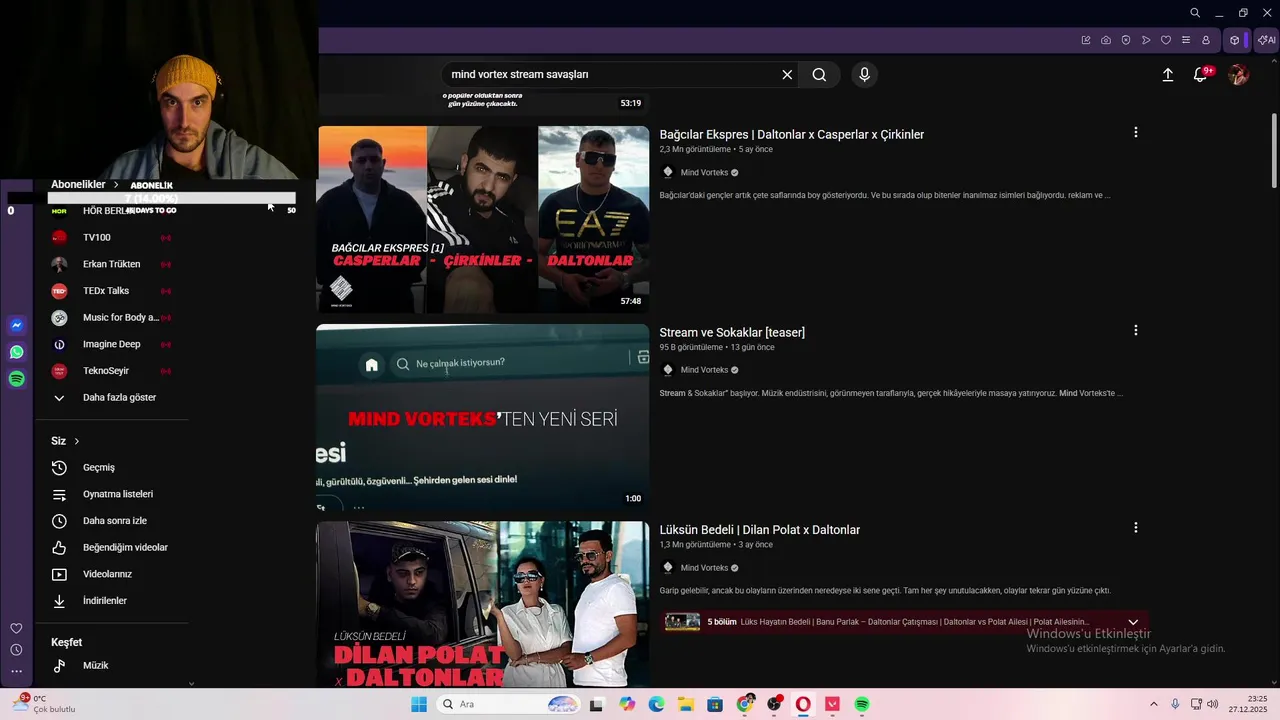Open the Imagine Deep subscription channel
1280x720 pixels.
click(111, 344)
